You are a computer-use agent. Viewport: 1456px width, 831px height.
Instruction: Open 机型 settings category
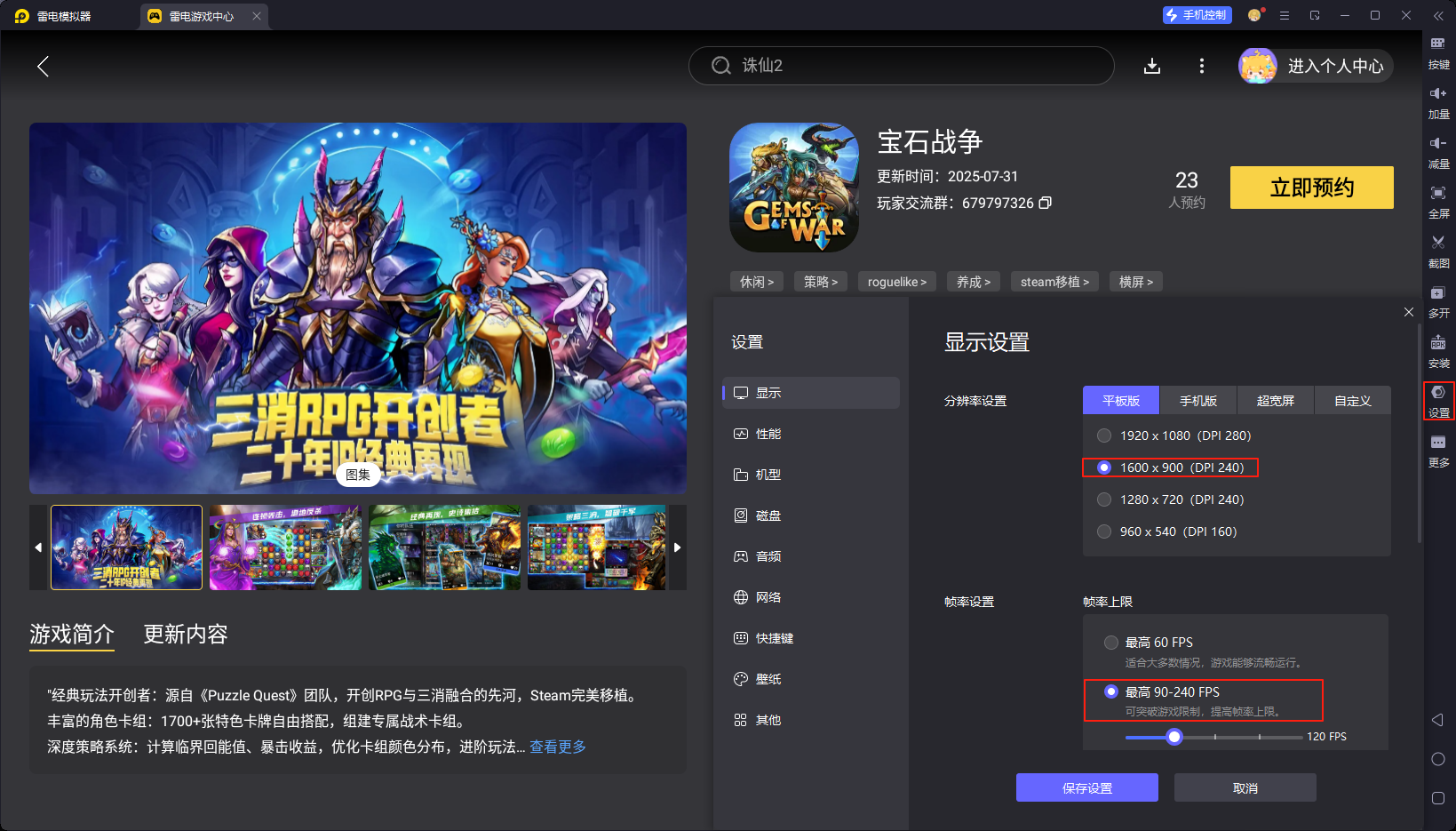[811, 475]
